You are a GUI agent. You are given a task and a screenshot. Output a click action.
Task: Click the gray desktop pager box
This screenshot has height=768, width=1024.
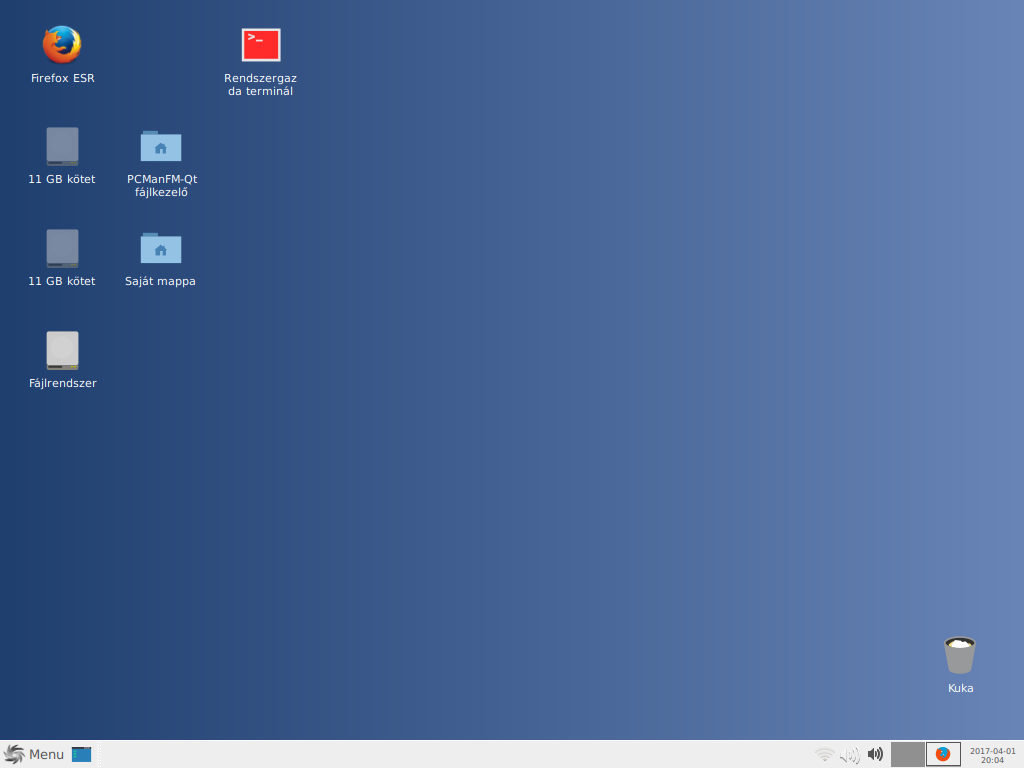[x=907, y=754]
